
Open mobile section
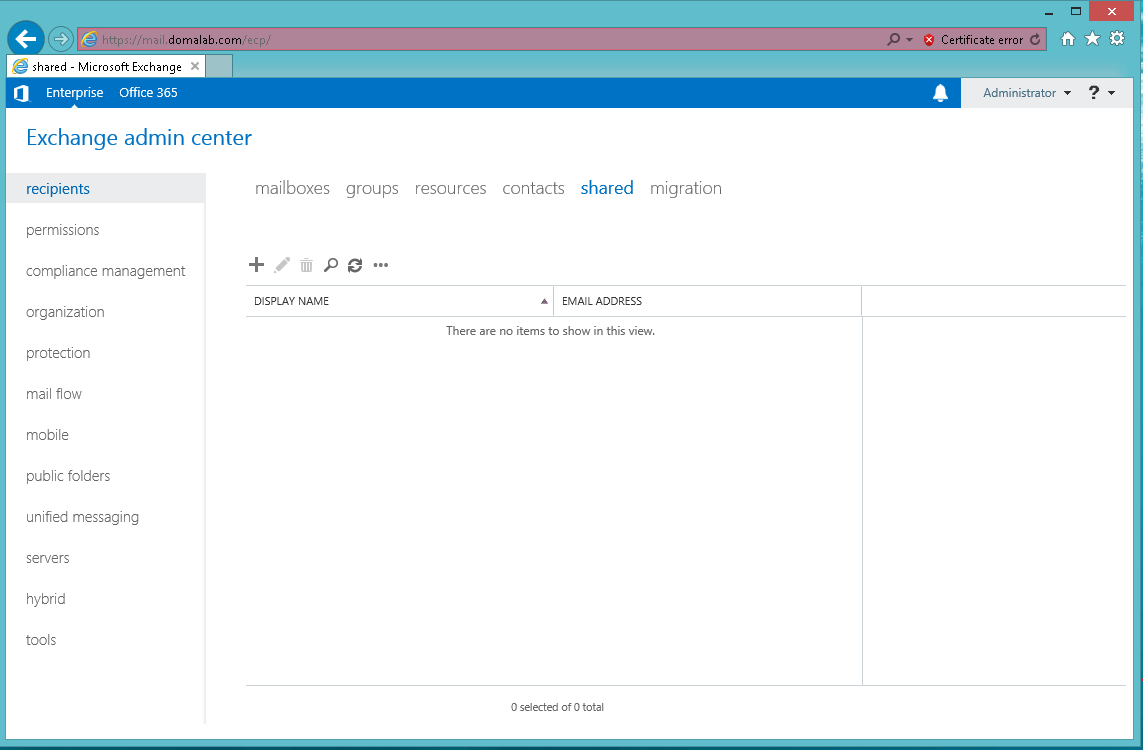pyautogui.click(x=47, y=434)
